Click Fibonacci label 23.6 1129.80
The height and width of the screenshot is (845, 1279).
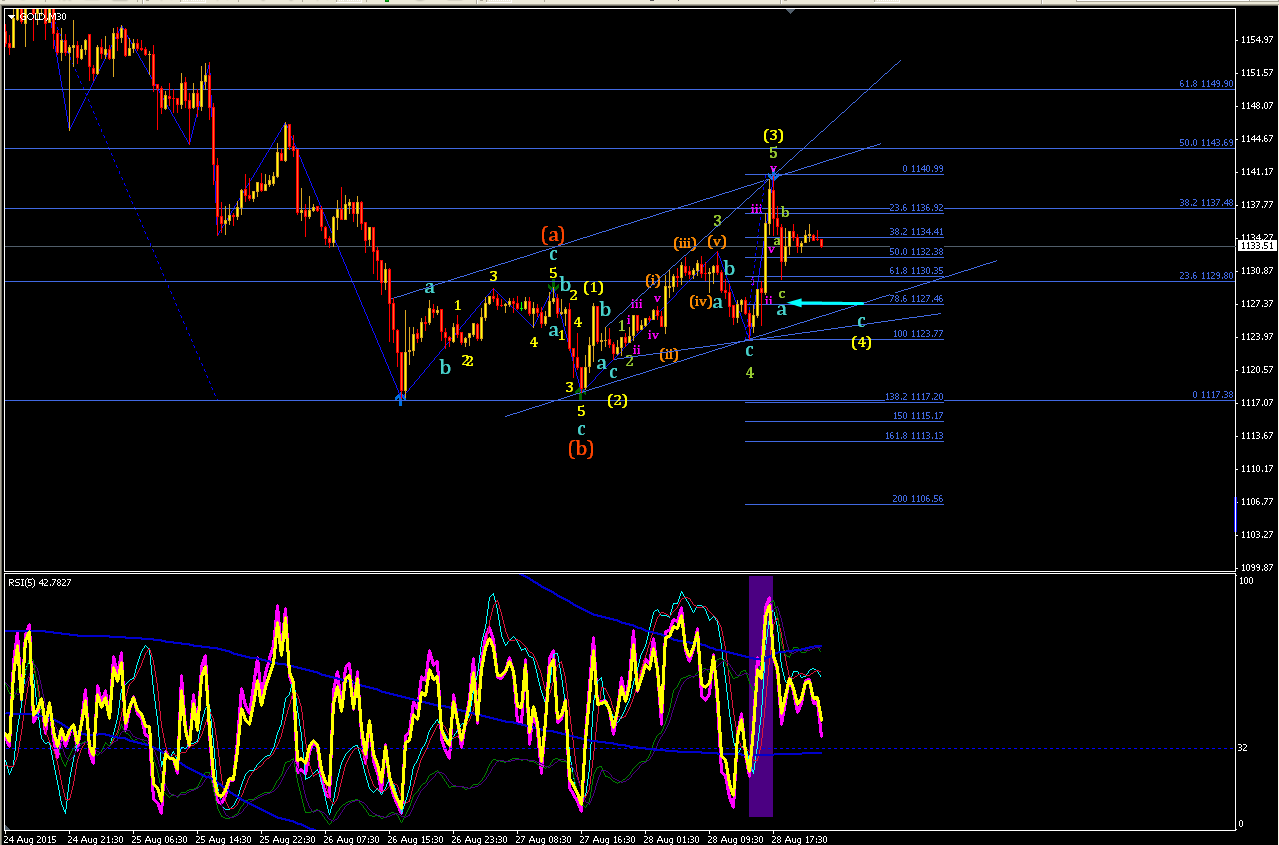[x=1206, y=276]
